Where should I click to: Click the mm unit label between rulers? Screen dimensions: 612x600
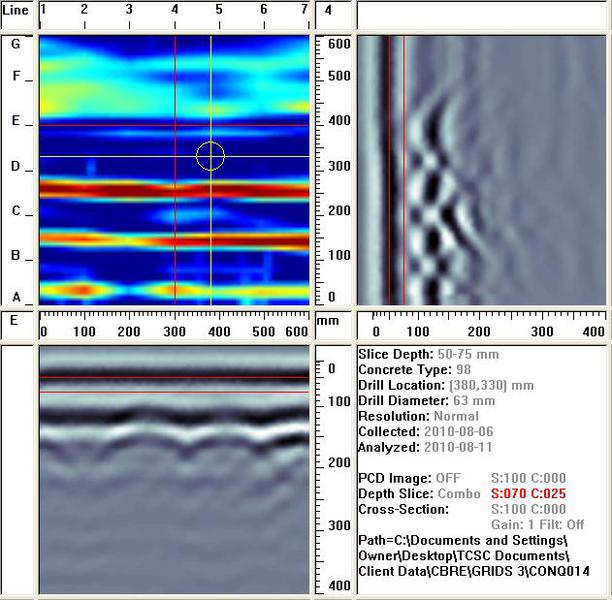click(x=328, y=321)
